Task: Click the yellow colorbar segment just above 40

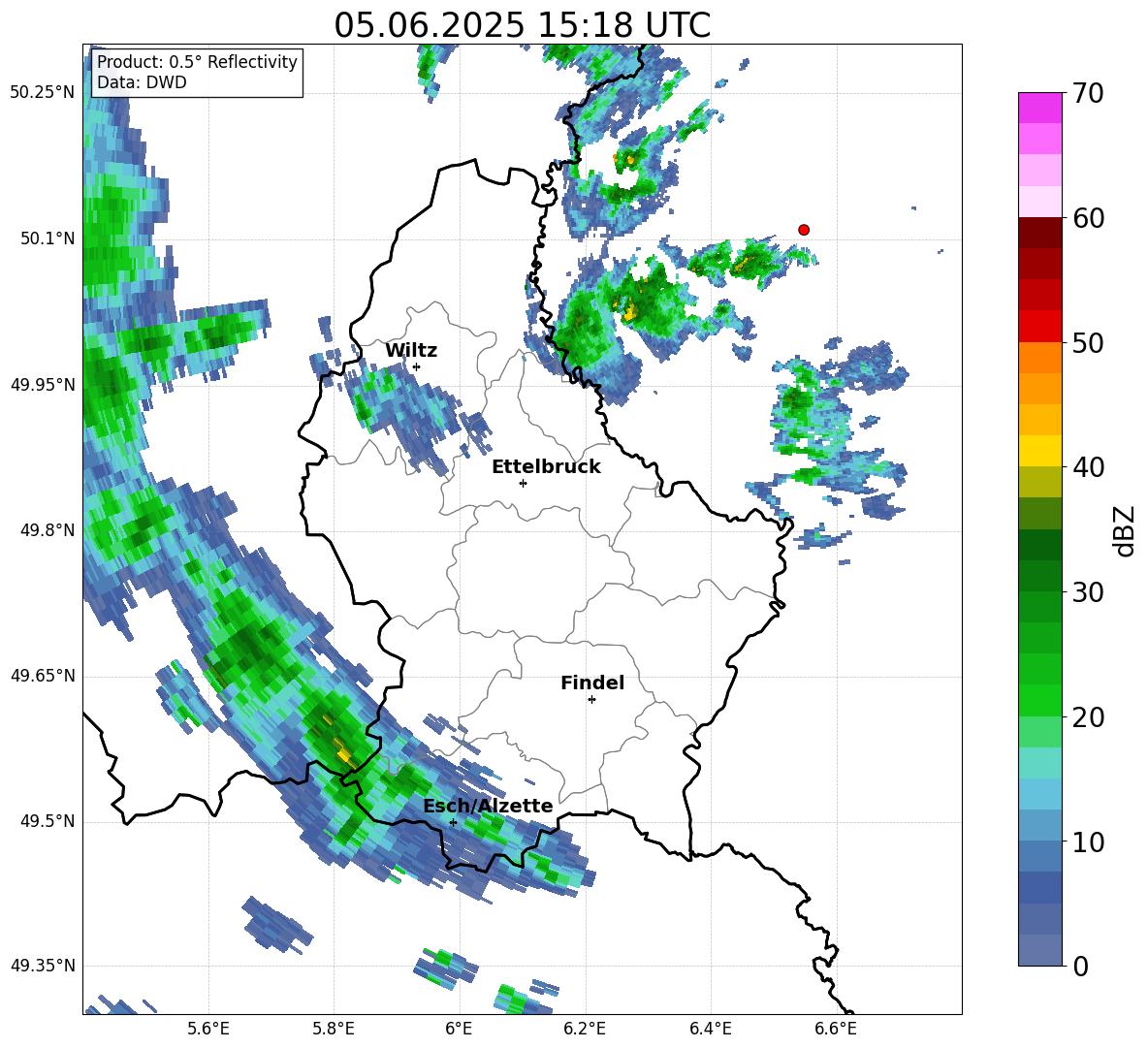Action: [x=1039, y=451]
